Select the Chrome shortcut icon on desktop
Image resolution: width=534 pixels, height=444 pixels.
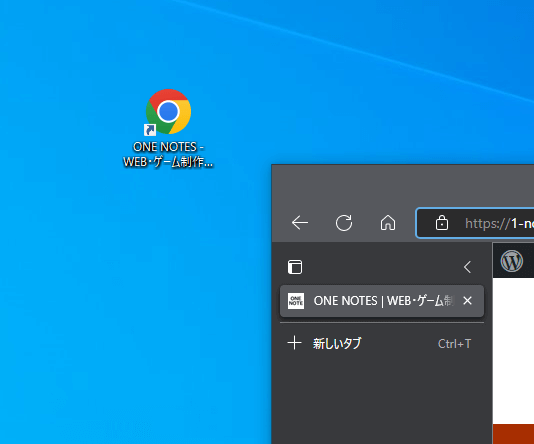click(x=168, y=112)
